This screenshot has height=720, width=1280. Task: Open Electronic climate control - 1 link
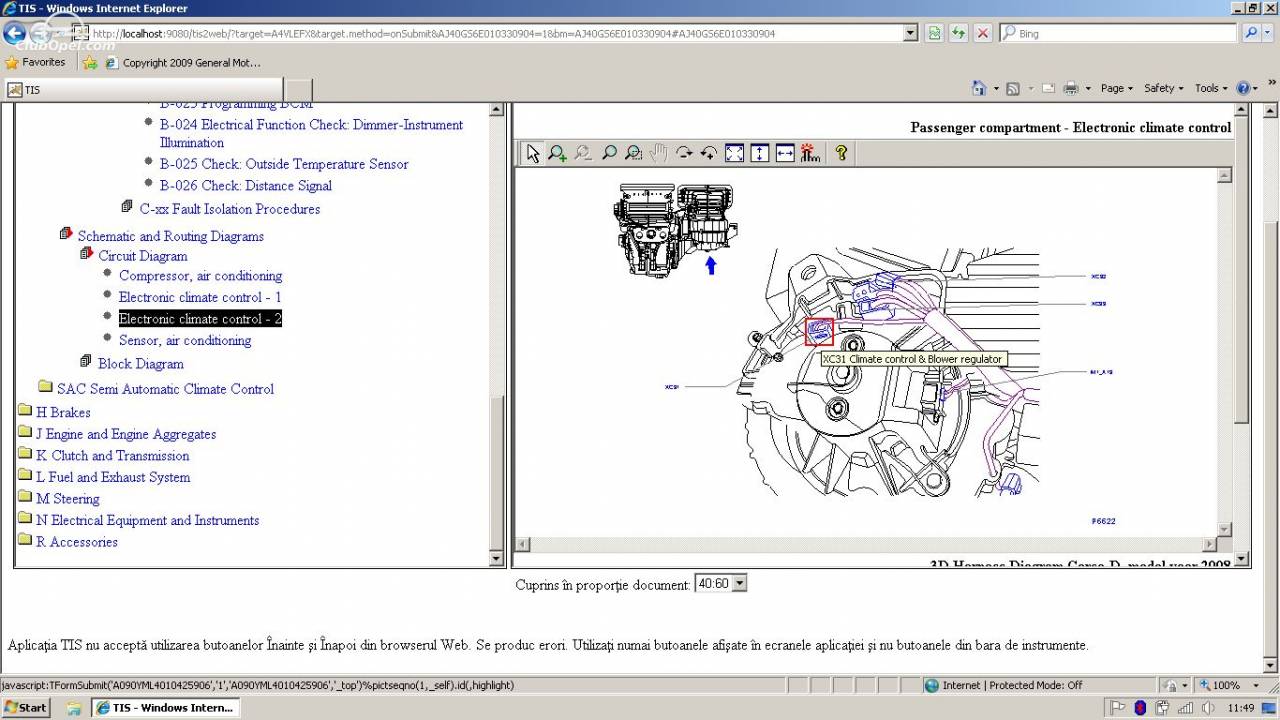pos(200,297)
